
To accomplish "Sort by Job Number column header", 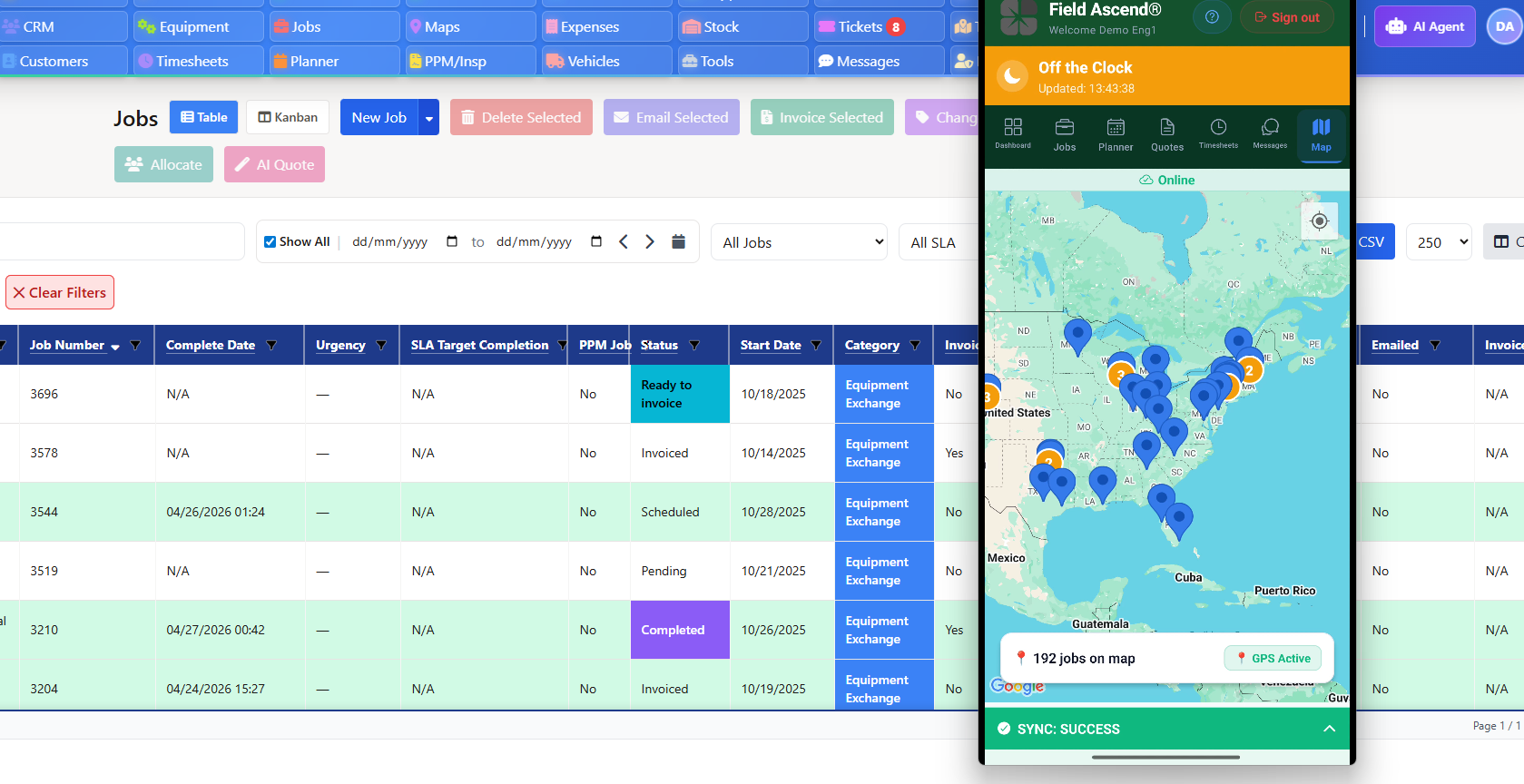I will [x=67, y=345].
